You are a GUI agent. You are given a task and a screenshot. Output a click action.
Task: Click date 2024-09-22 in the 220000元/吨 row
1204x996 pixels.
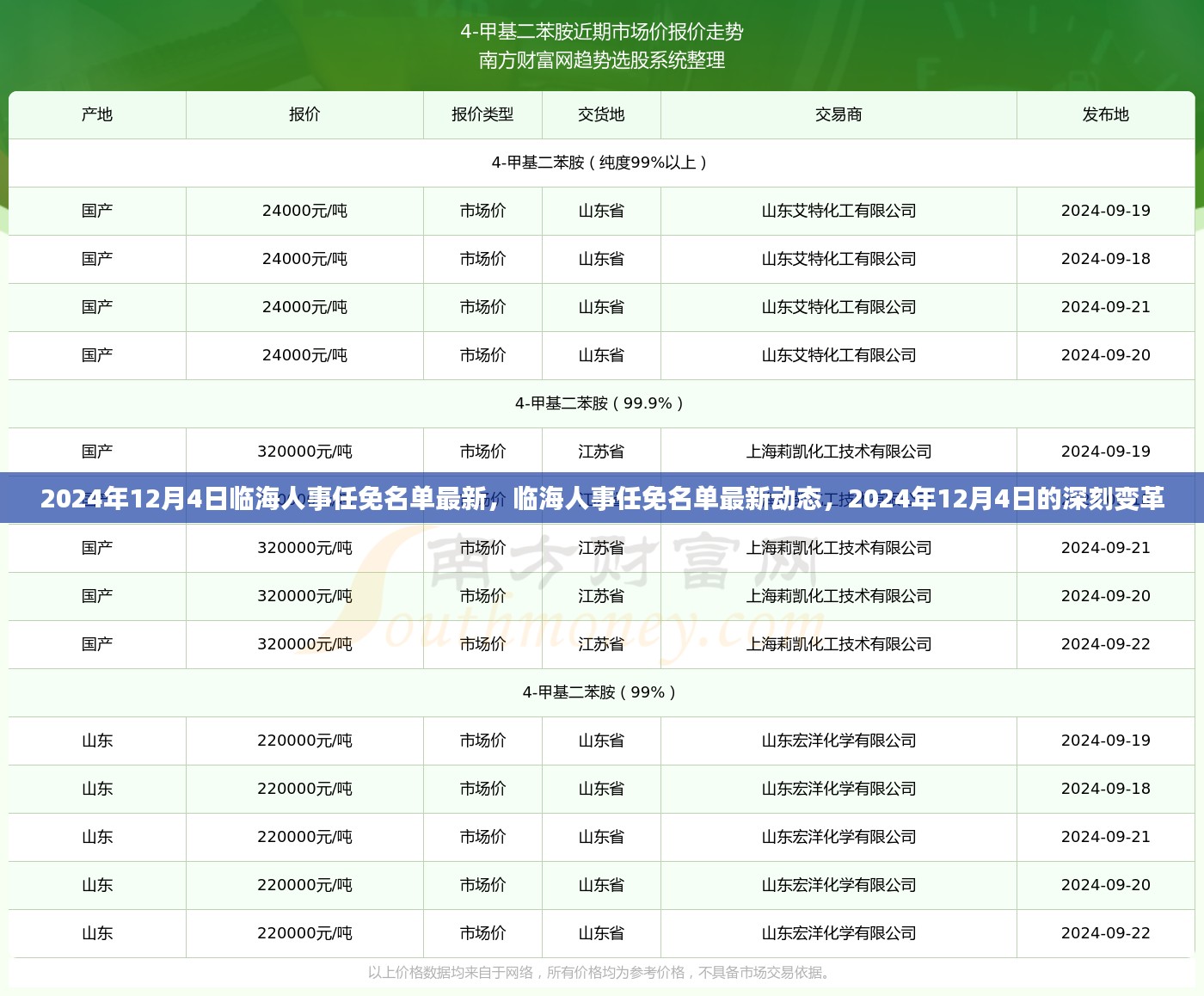(x=1106, y=933)
